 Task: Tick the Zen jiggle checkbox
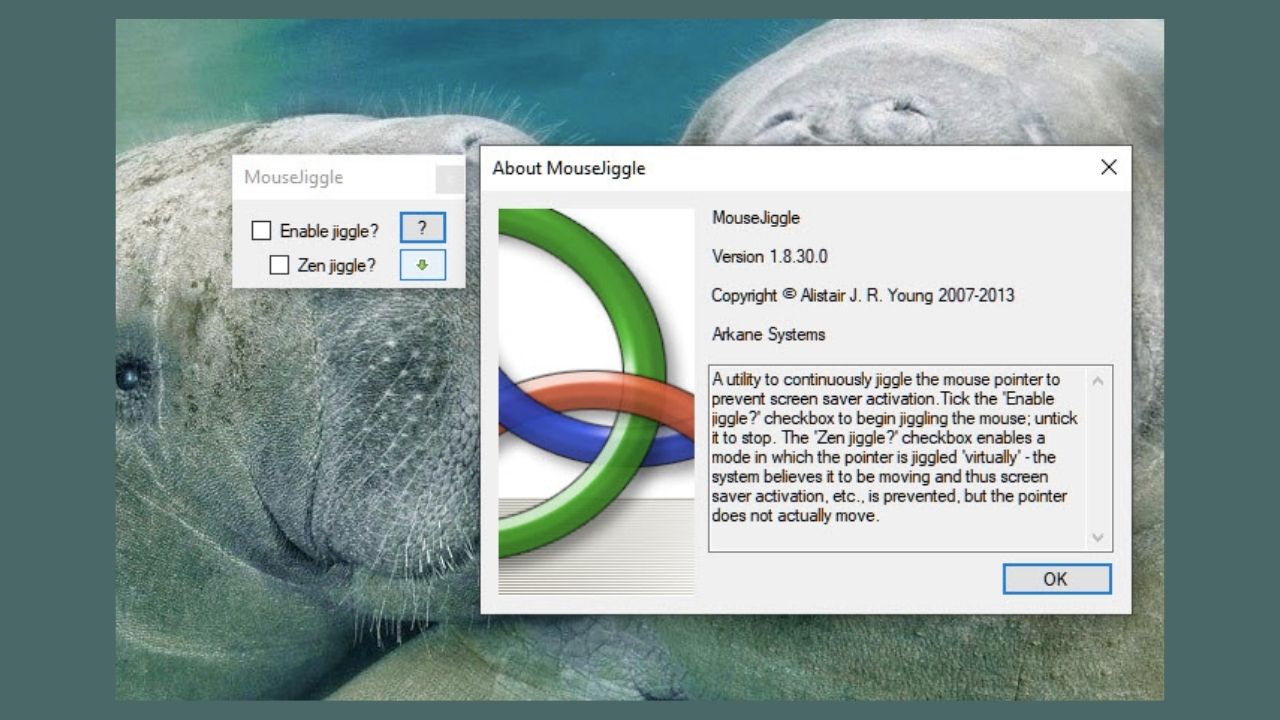(280, 265)
